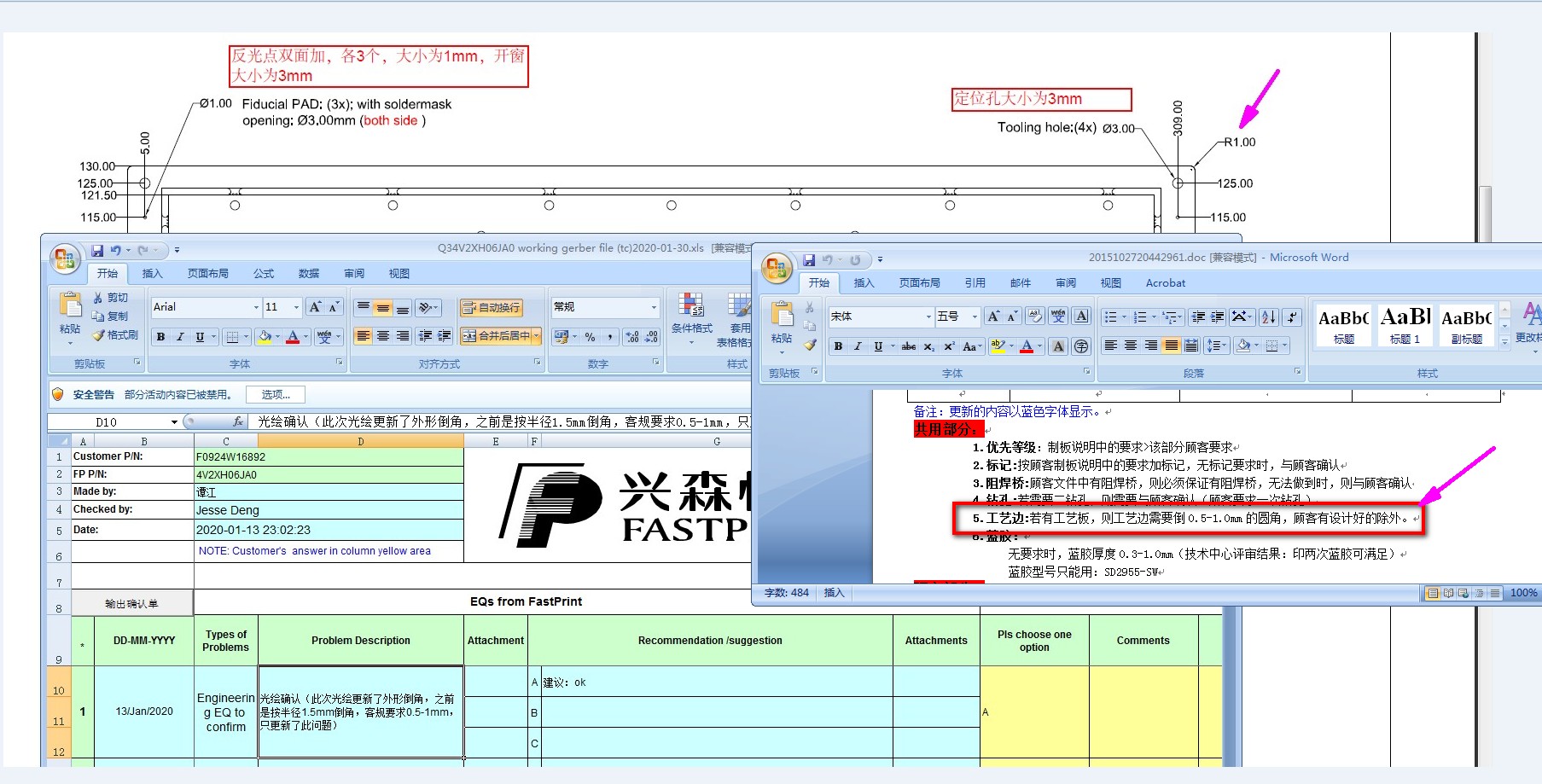This screenshot has height=784, width=1542.
Task: Apply Excel fill color yellow swatch
Action: point(265,337)
